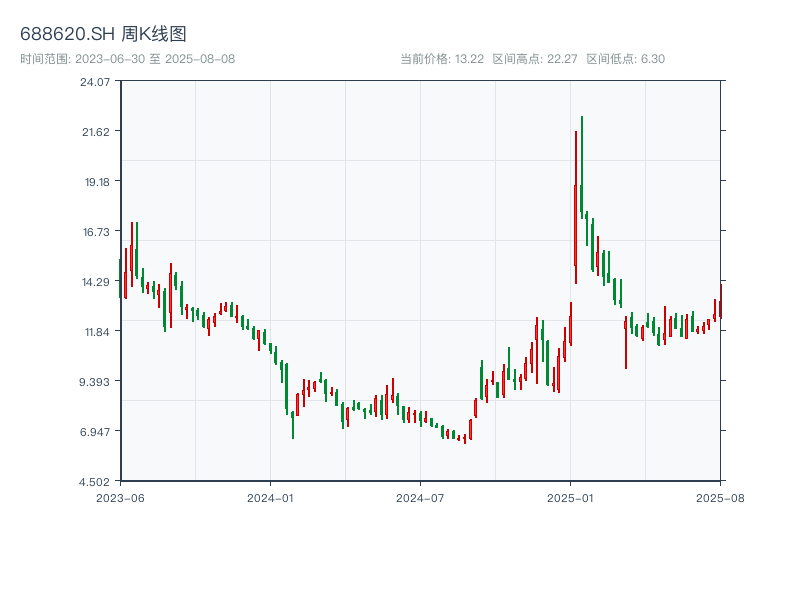Select the 2025-08 x-axis date label
Viewport: 800px width, 600px height.
[x=719, y=497]
